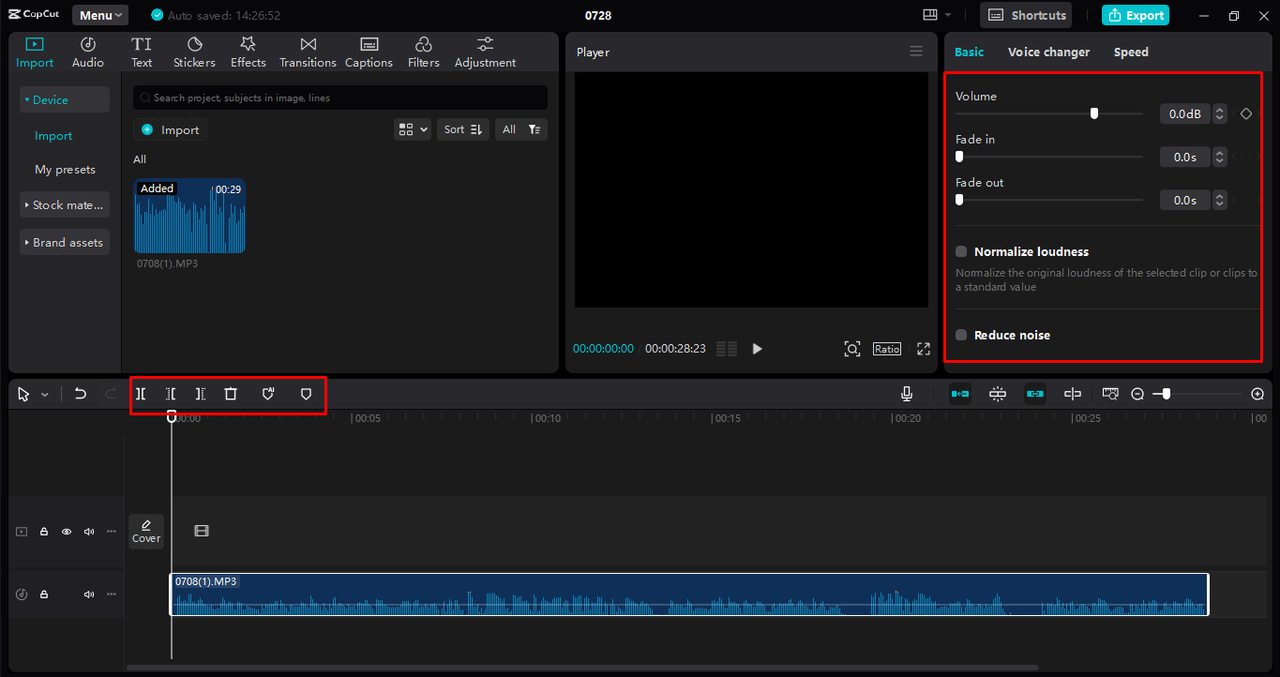
Task: Click the zoom in timeline icon
Action: tap(1258, 394)
